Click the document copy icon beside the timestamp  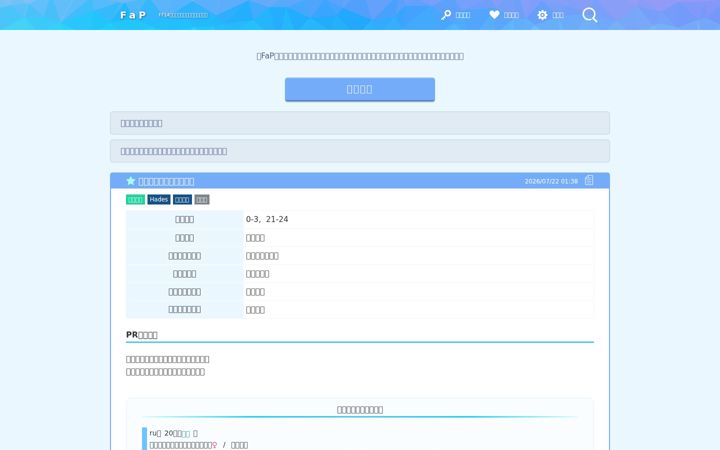tap(589, 180)
